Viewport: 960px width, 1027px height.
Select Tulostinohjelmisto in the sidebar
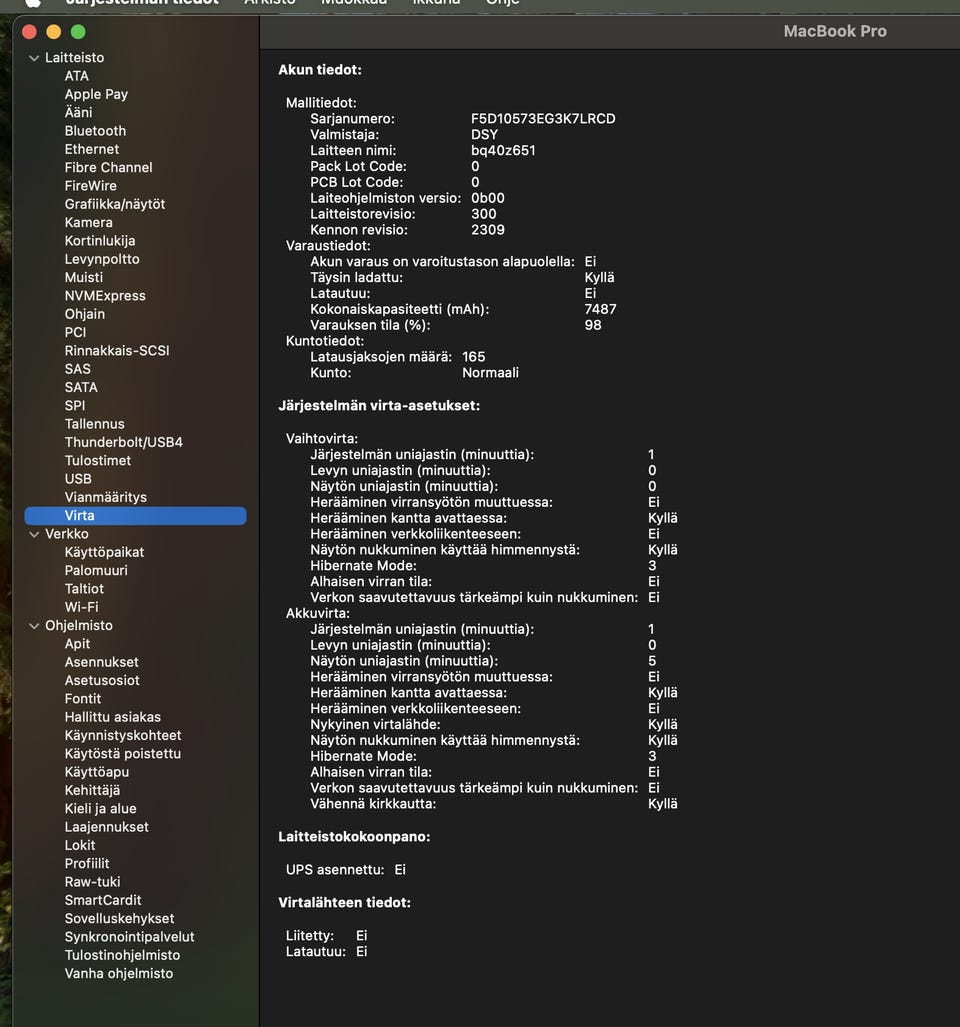tap(122, 956)
